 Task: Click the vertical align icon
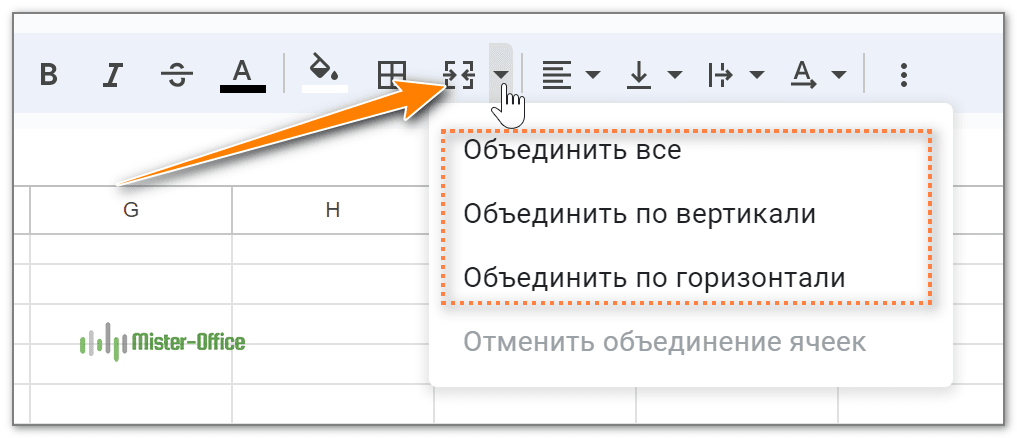click(x=639, y=75)
